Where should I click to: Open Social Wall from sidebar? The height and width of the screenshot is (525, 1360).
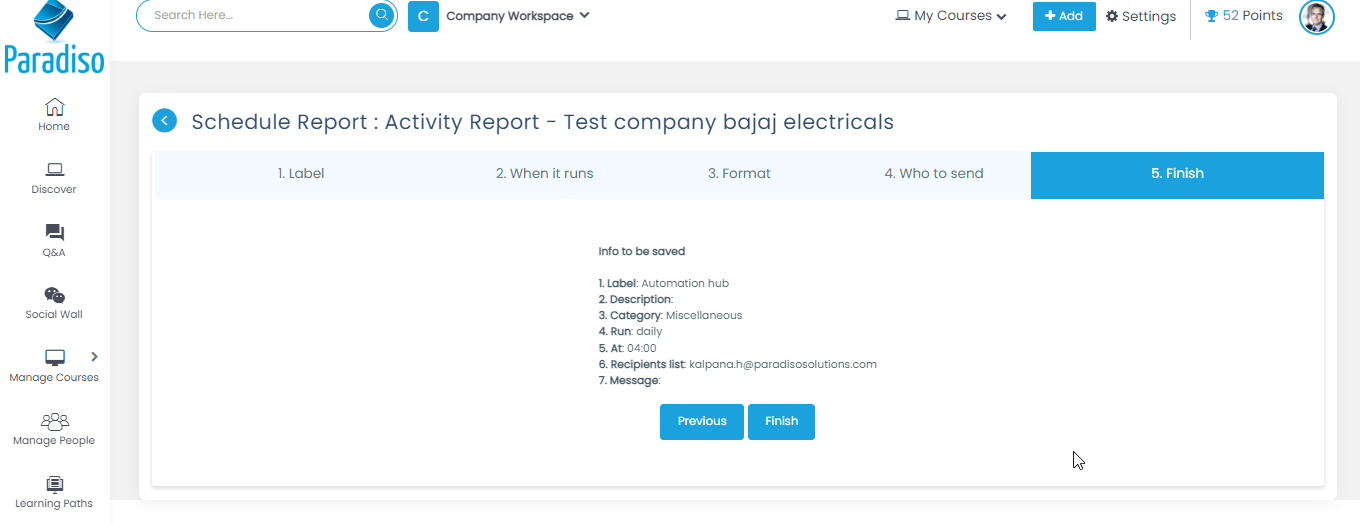tap(54, 296)
